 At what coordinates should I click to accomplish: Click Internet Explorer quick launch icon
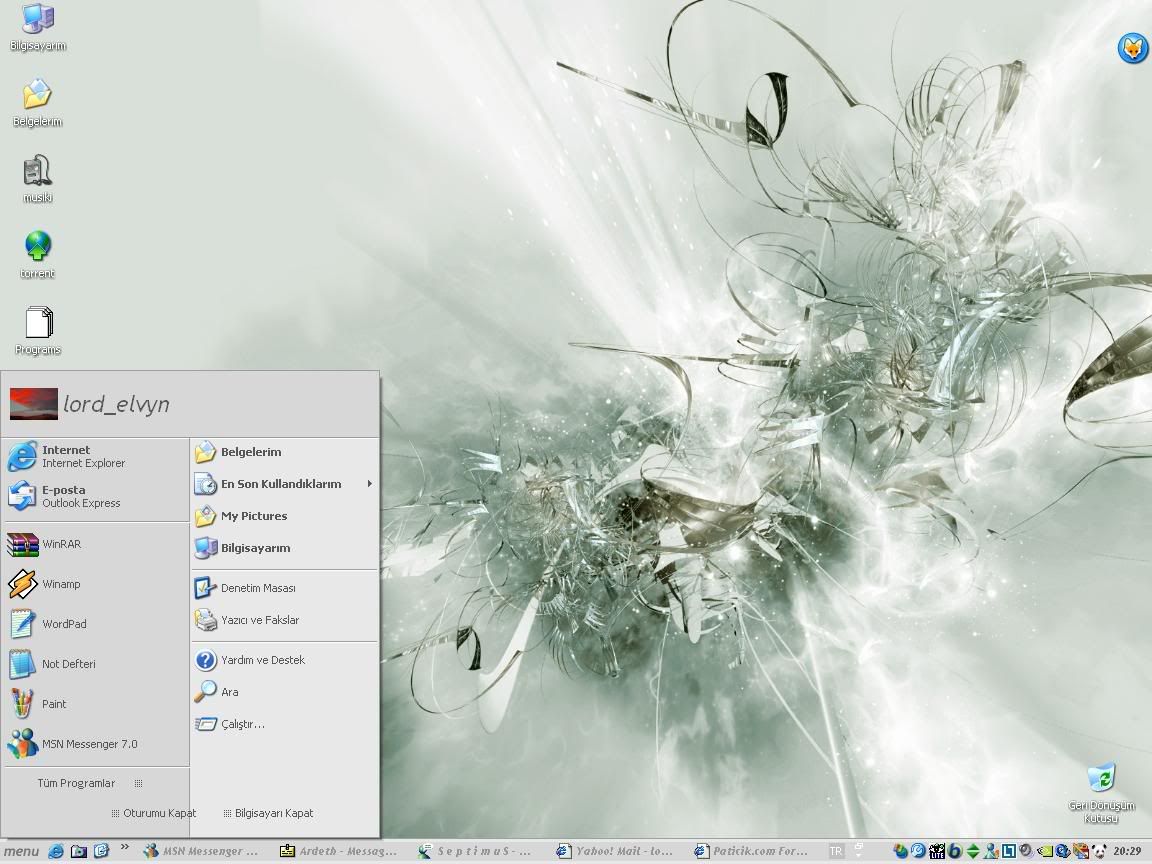pos(56,851)
